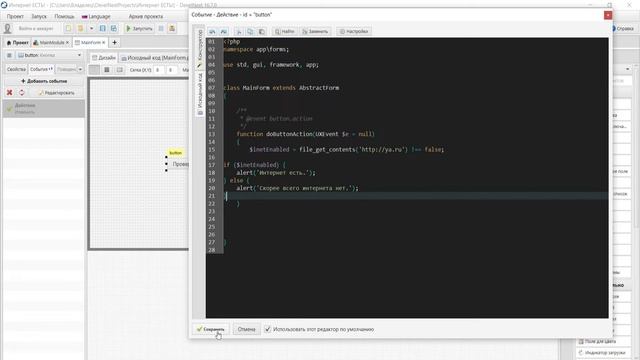Click the new project icon in main toolbar
This screenshot has width=640, height=360.
tap(69, 29)
